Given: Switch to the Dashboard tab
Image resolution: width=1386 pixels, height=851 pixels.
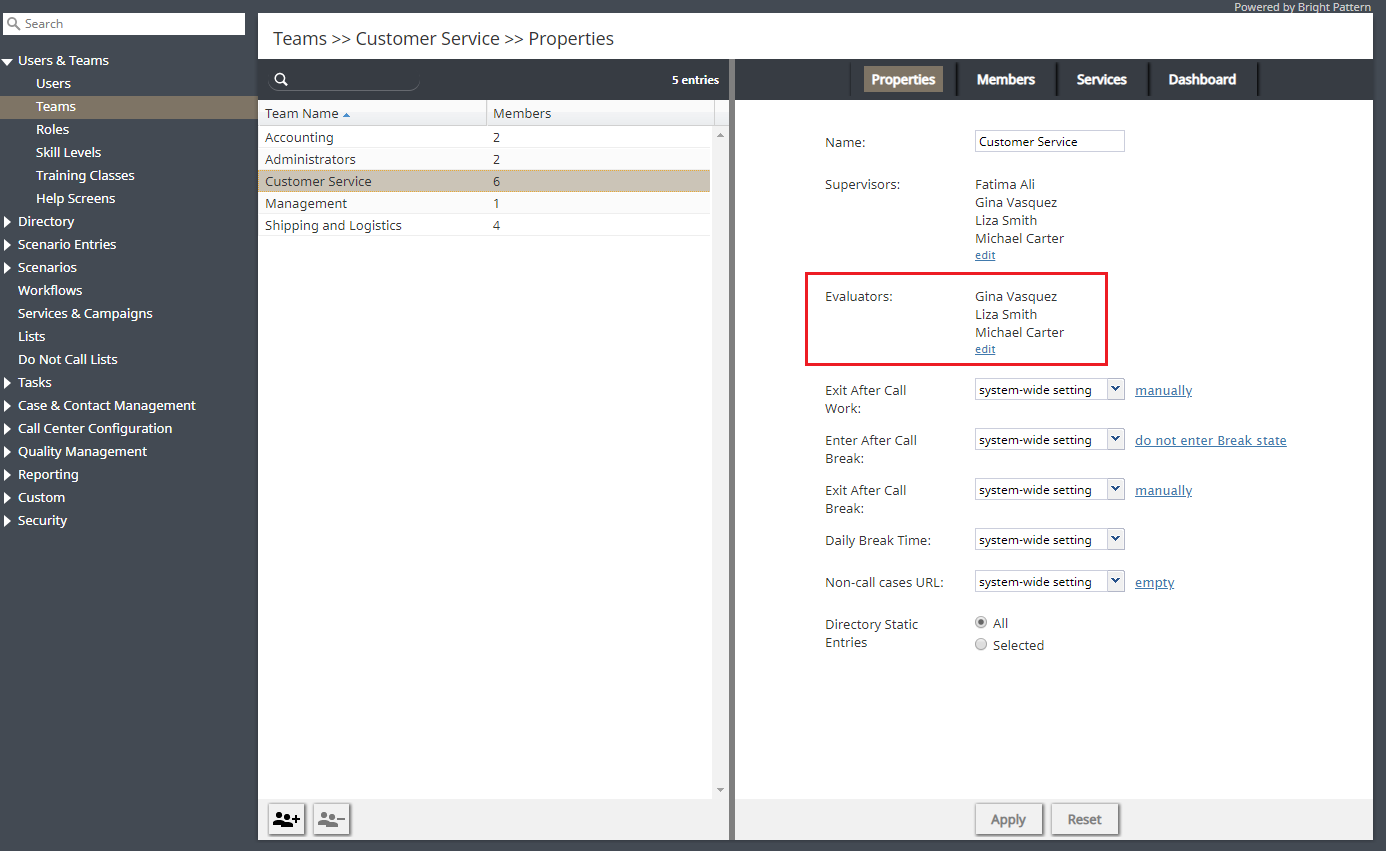Looking at the screenshot, I should coord(1202,79).
